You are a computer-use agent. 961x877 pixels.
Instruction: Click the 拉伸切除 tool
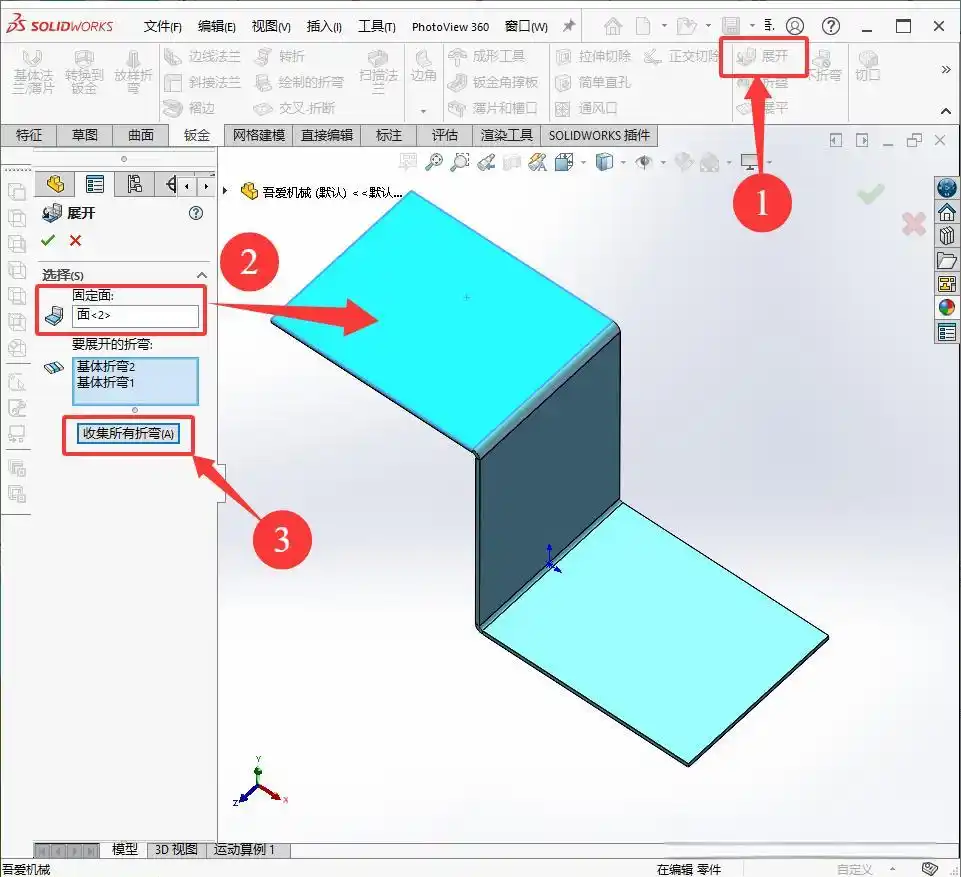pos(593,56)
